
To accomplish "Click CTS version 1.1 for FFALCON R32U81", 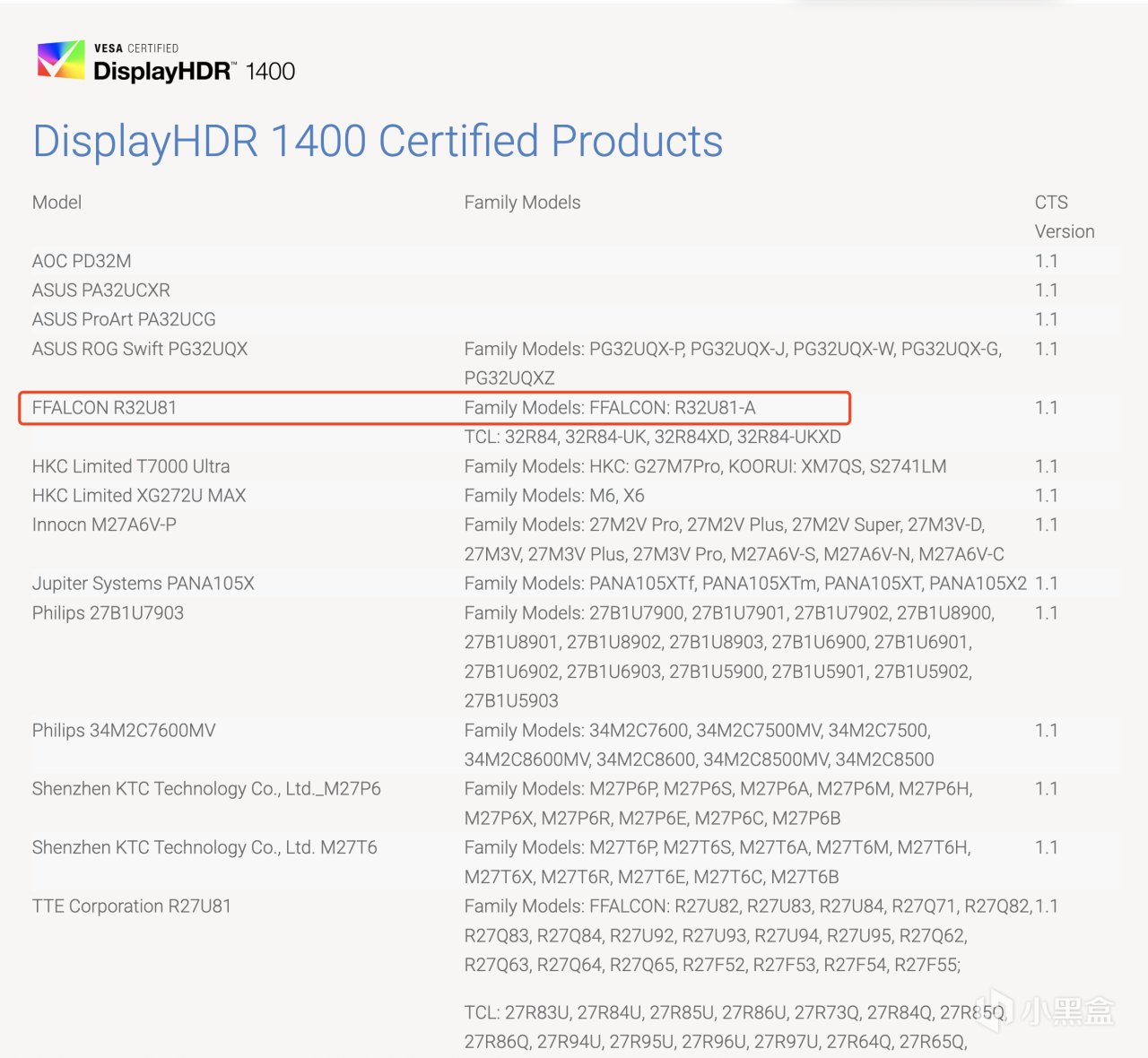I will [x=1046, y=407].
